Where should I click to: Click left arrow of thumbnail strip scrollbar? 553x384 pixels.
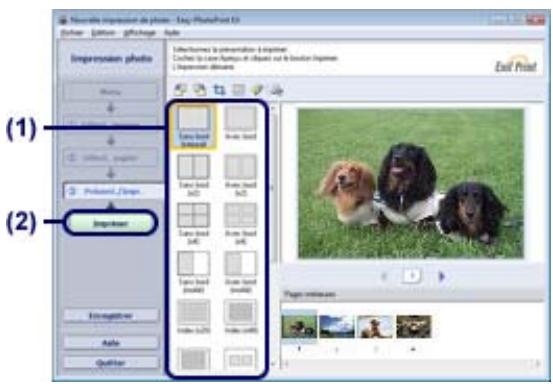285,364
